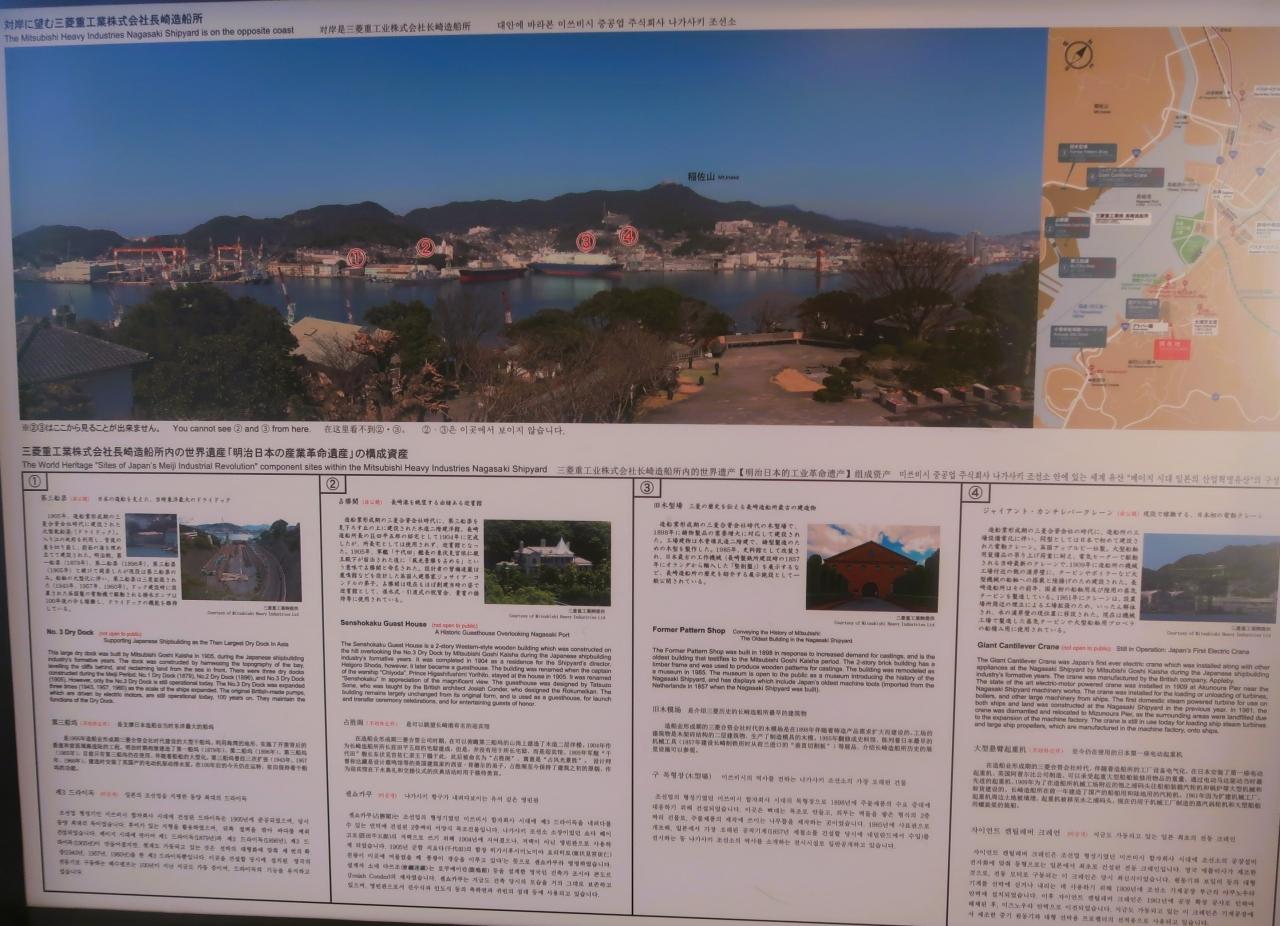Image resolution: width=1280 pixels, height=926 pixels.
Task: Click red circled marker ② on the panorama
Action: (426, 248)
